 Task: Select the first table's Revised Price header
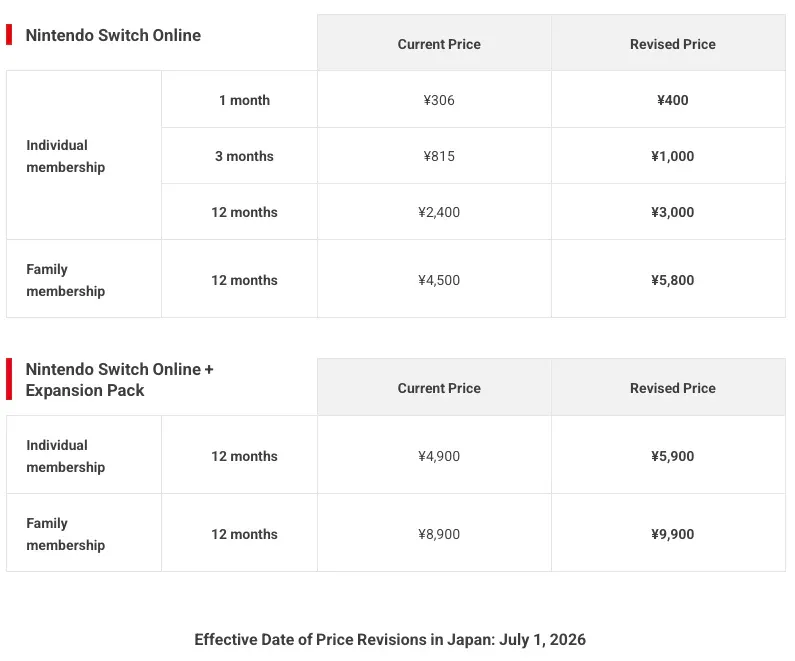pyautogui.click(x=673, y=44)
